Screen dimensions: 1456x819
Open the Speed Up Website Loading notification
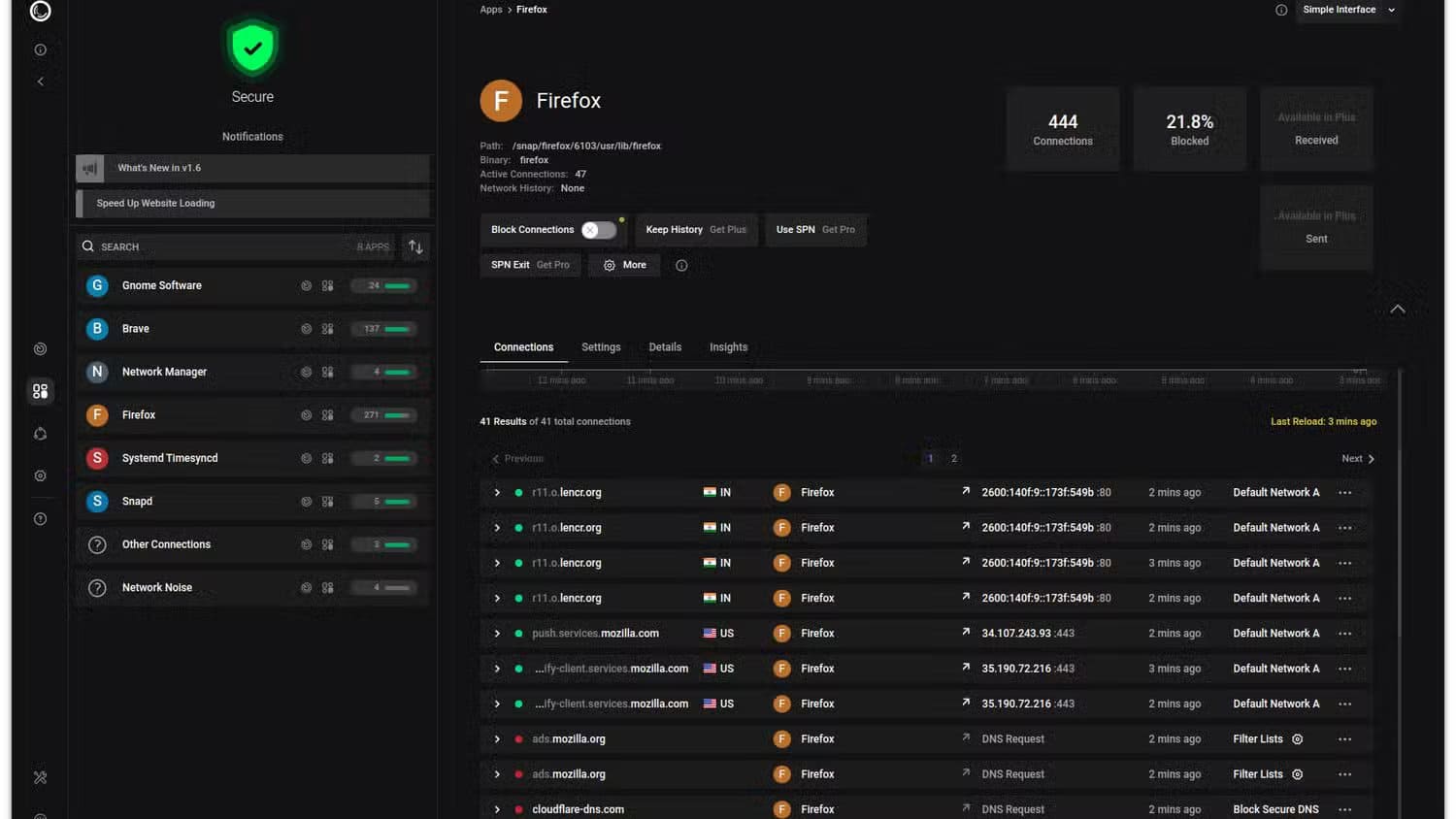252,204
